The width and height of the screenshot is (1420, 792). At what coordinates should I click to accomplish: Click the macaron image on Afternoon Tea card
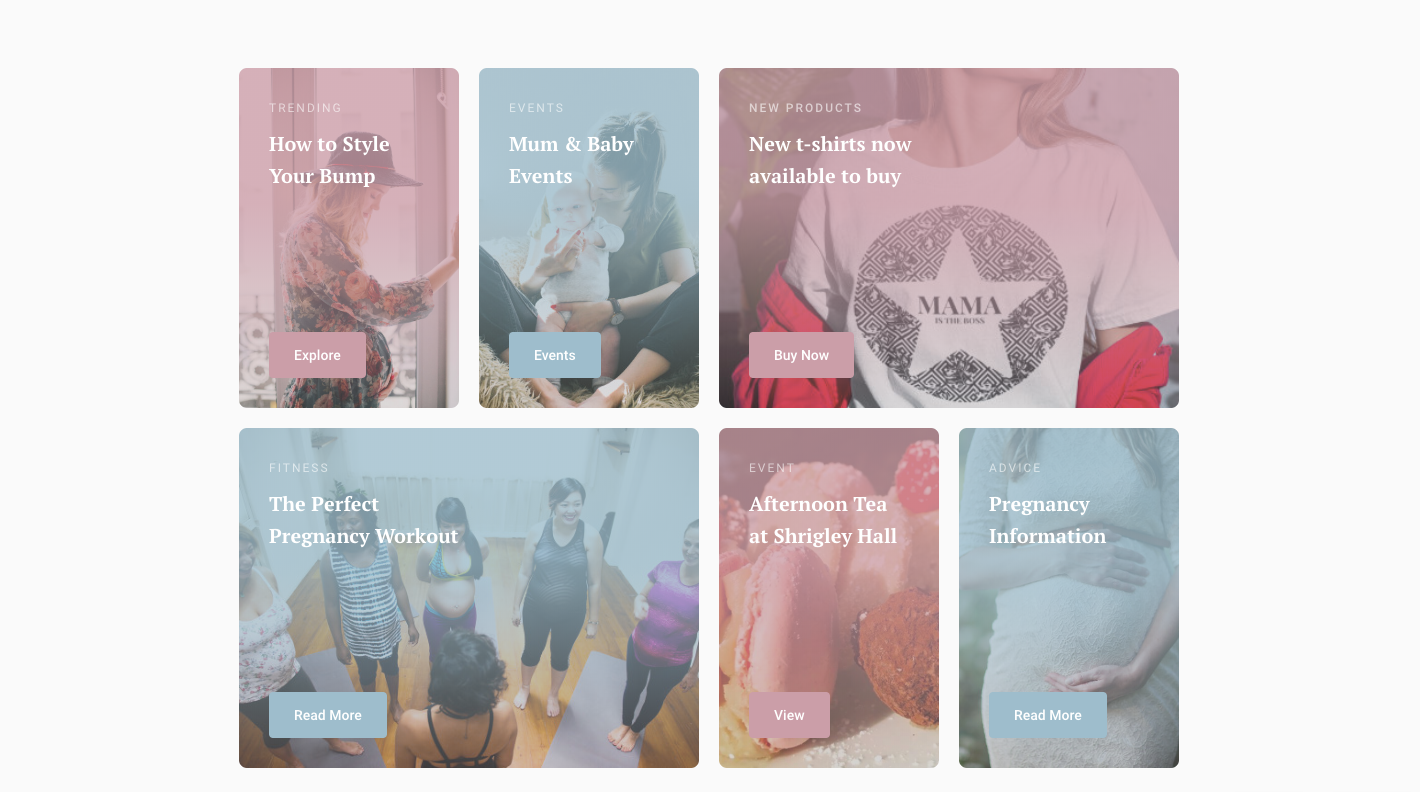point(829,598)
